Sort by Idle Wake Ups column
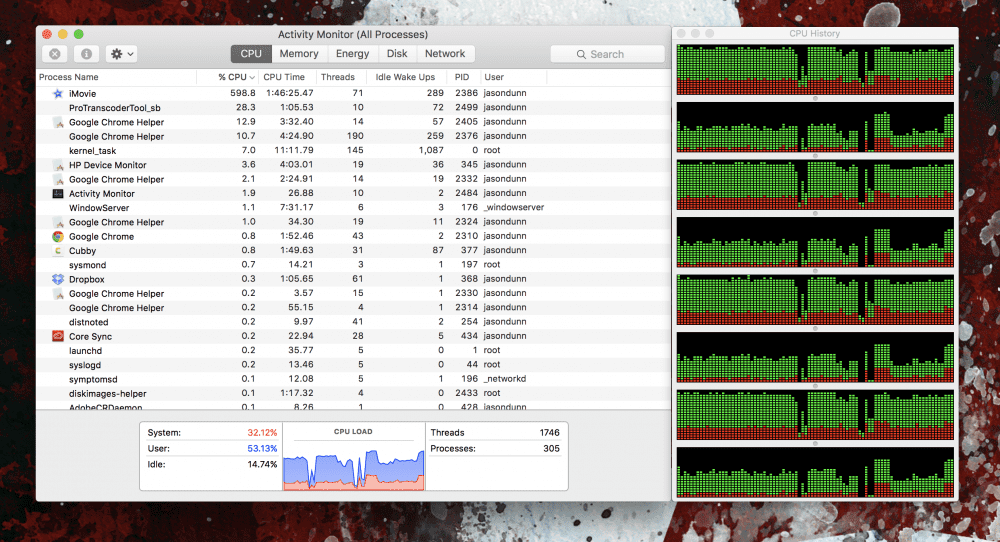The width and height of the screenshot is (1000, 542). pos(405,77)
